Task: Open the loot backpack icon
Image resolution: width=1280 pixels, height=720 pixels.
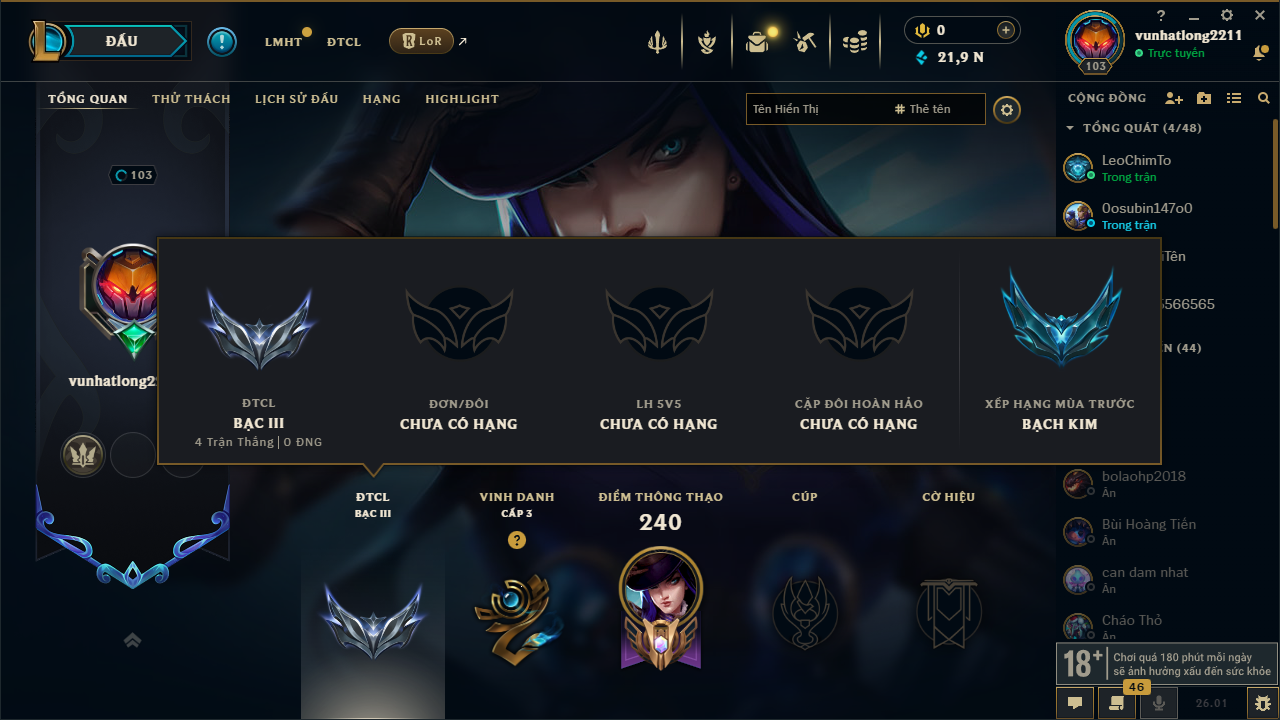Action: (757, 42)
